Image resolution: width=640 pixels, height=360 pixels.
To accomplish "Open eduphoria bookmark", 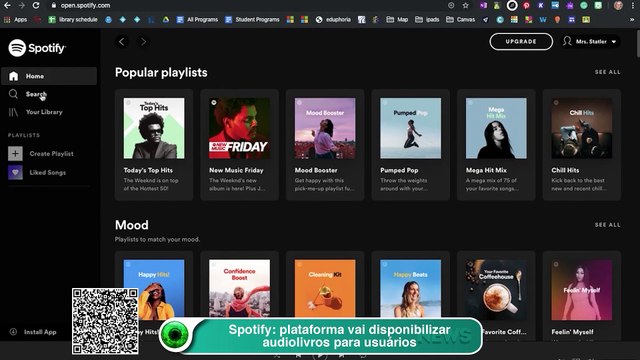I will coord(333,19).
